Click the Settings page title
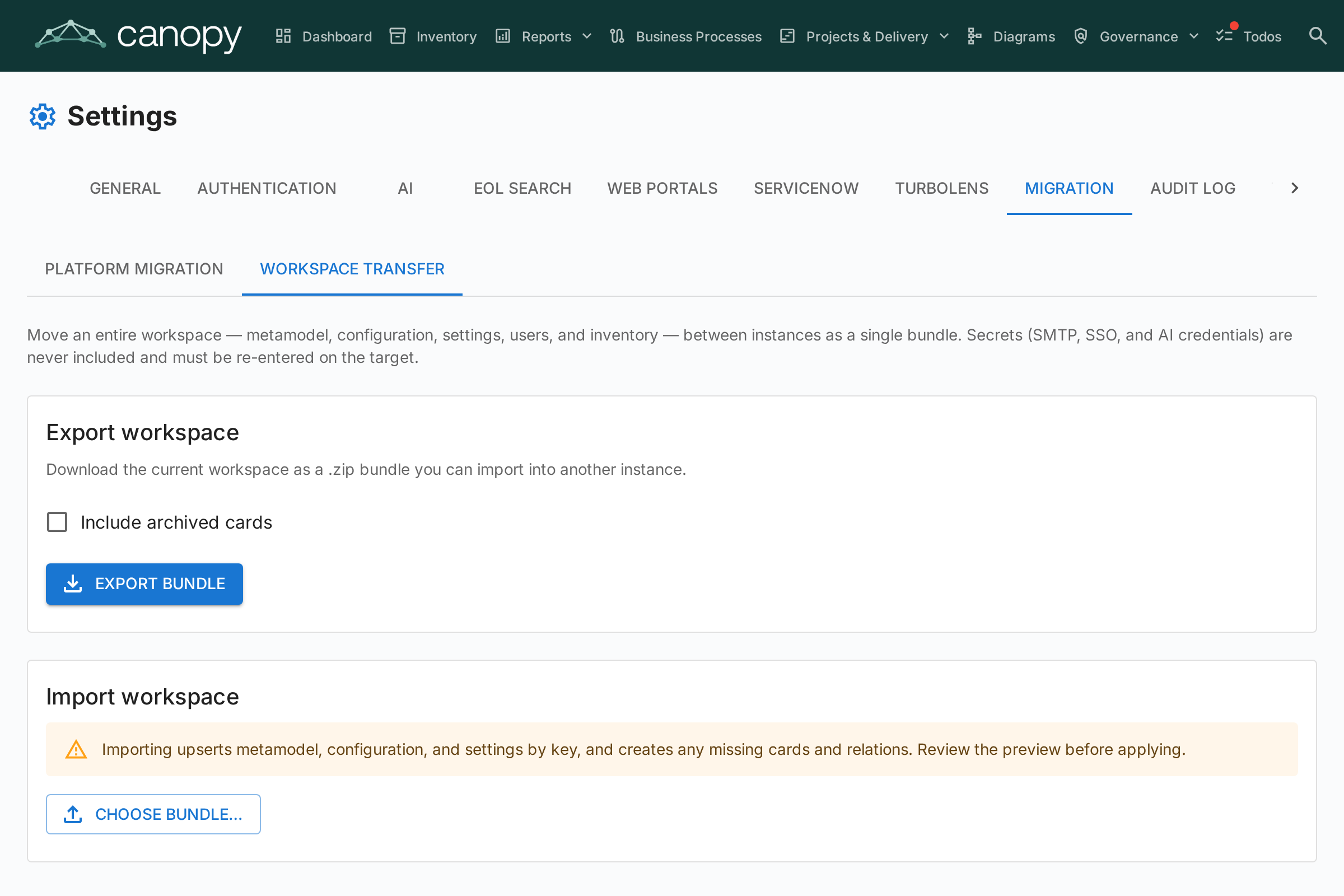 (122, 116)
